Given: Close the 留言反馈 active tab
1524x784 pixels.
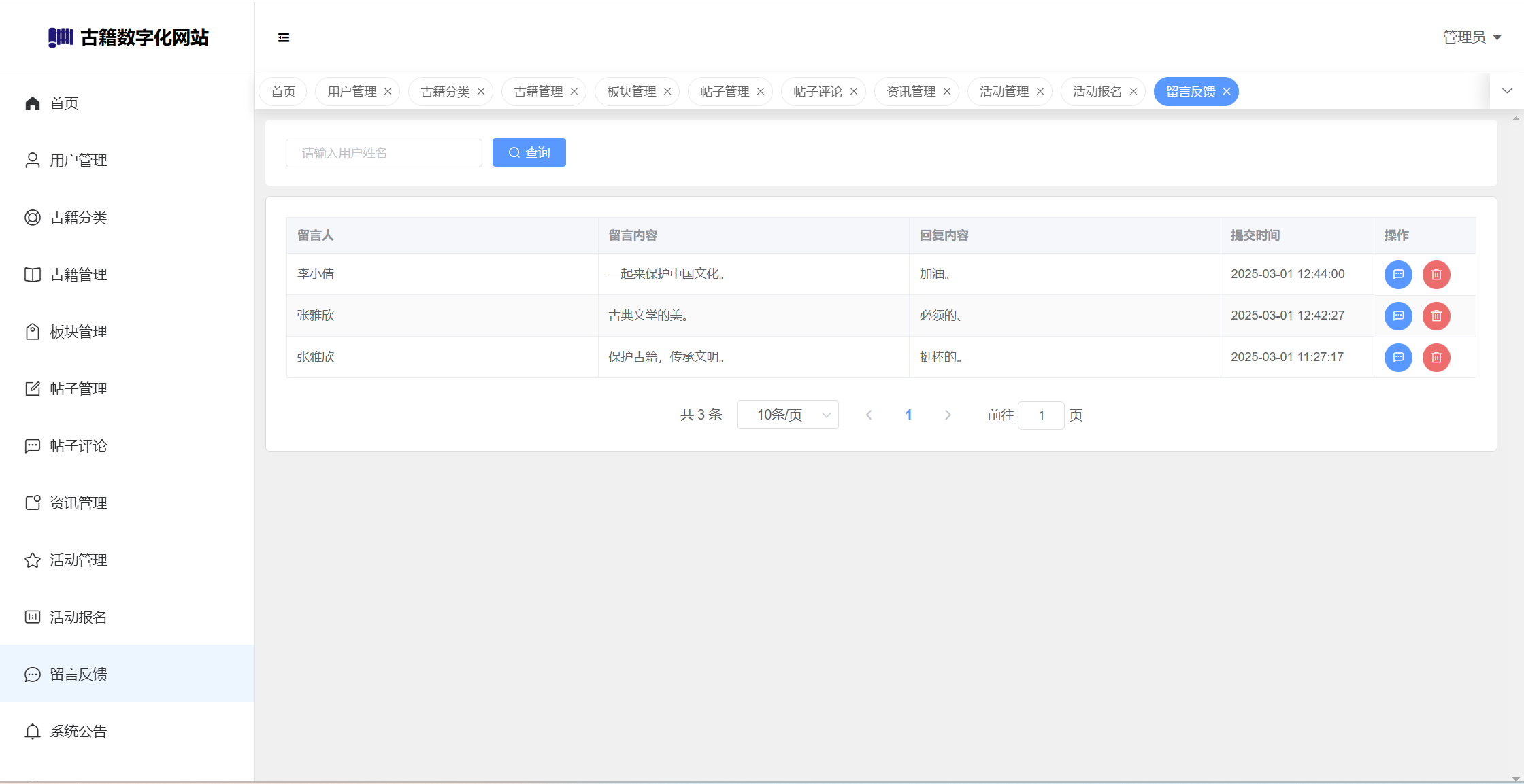Looking at the screenshot, I should (x=1227, y=92).
